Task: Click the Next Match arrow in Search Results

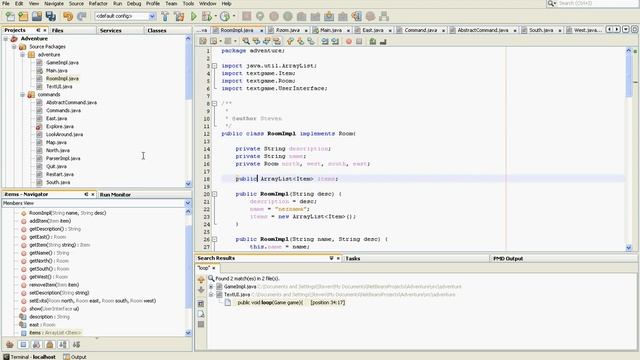Action: coord(201,290)
